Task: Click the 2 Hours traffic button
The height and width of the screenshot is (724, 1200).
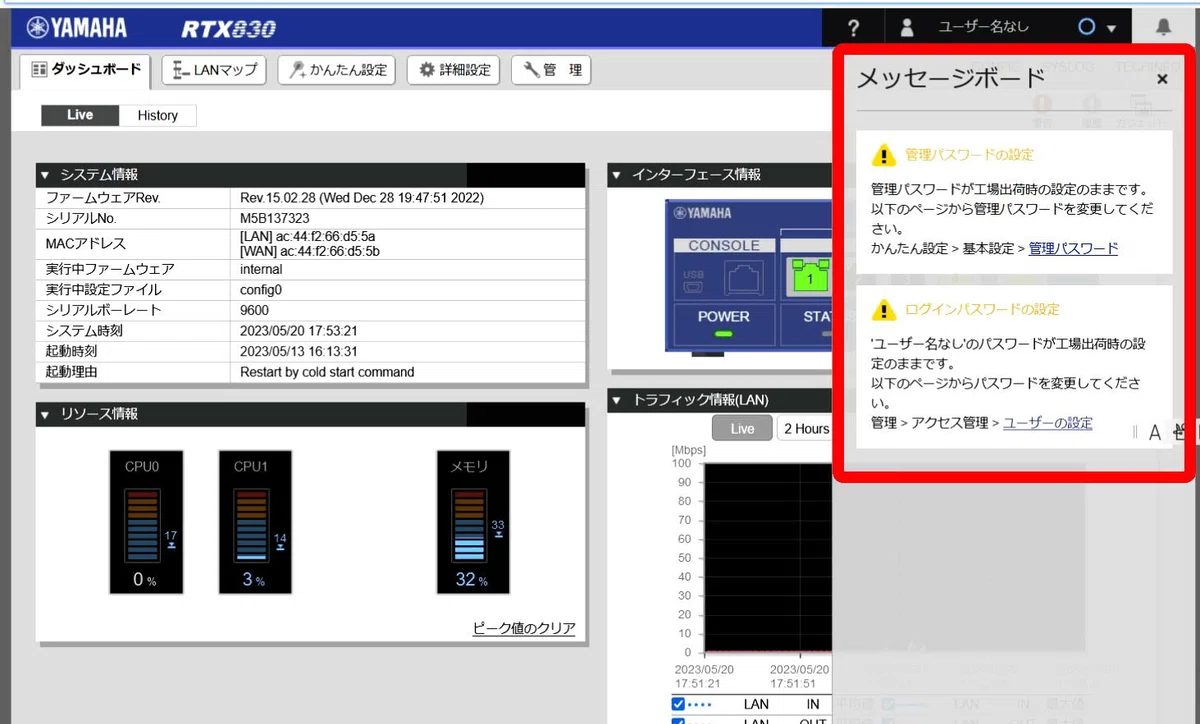Action: click(x=805, y=428)
